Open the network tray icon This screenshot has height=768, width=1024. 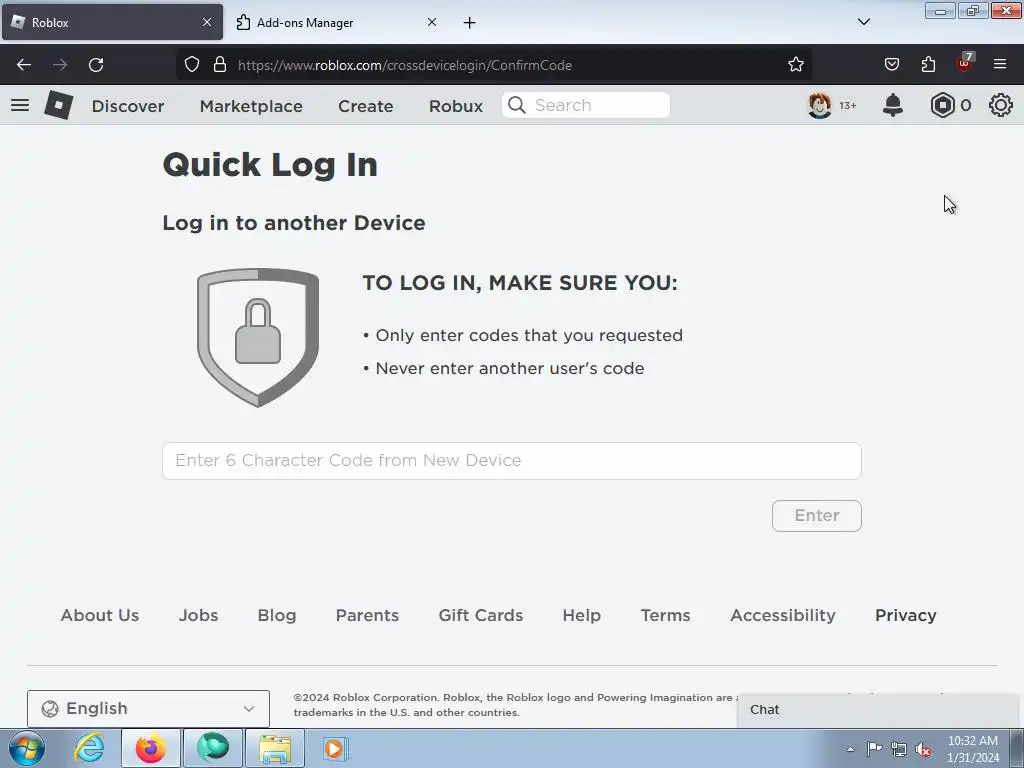899,749
